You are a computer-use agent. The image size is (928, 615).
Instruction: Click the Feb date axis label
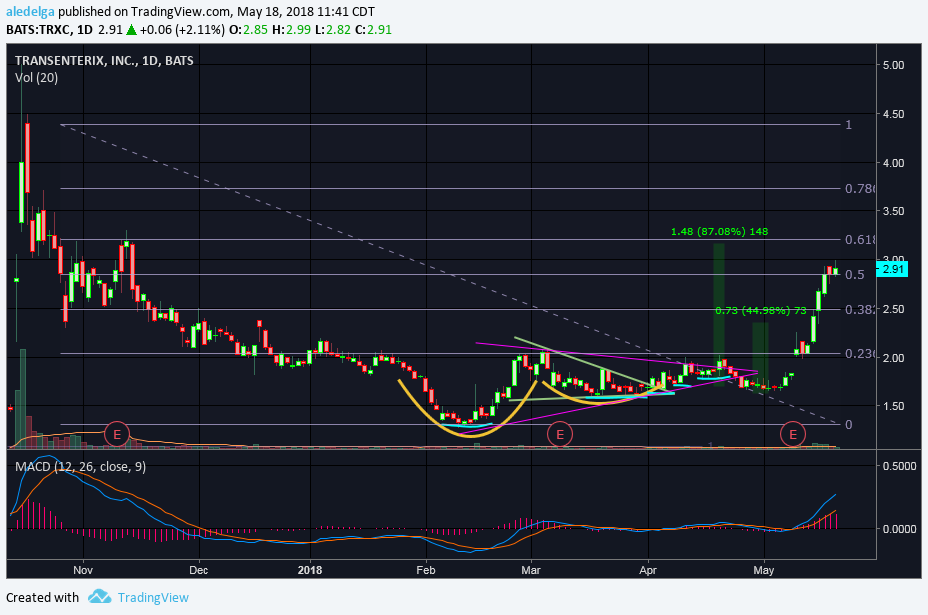click(426, 570)
